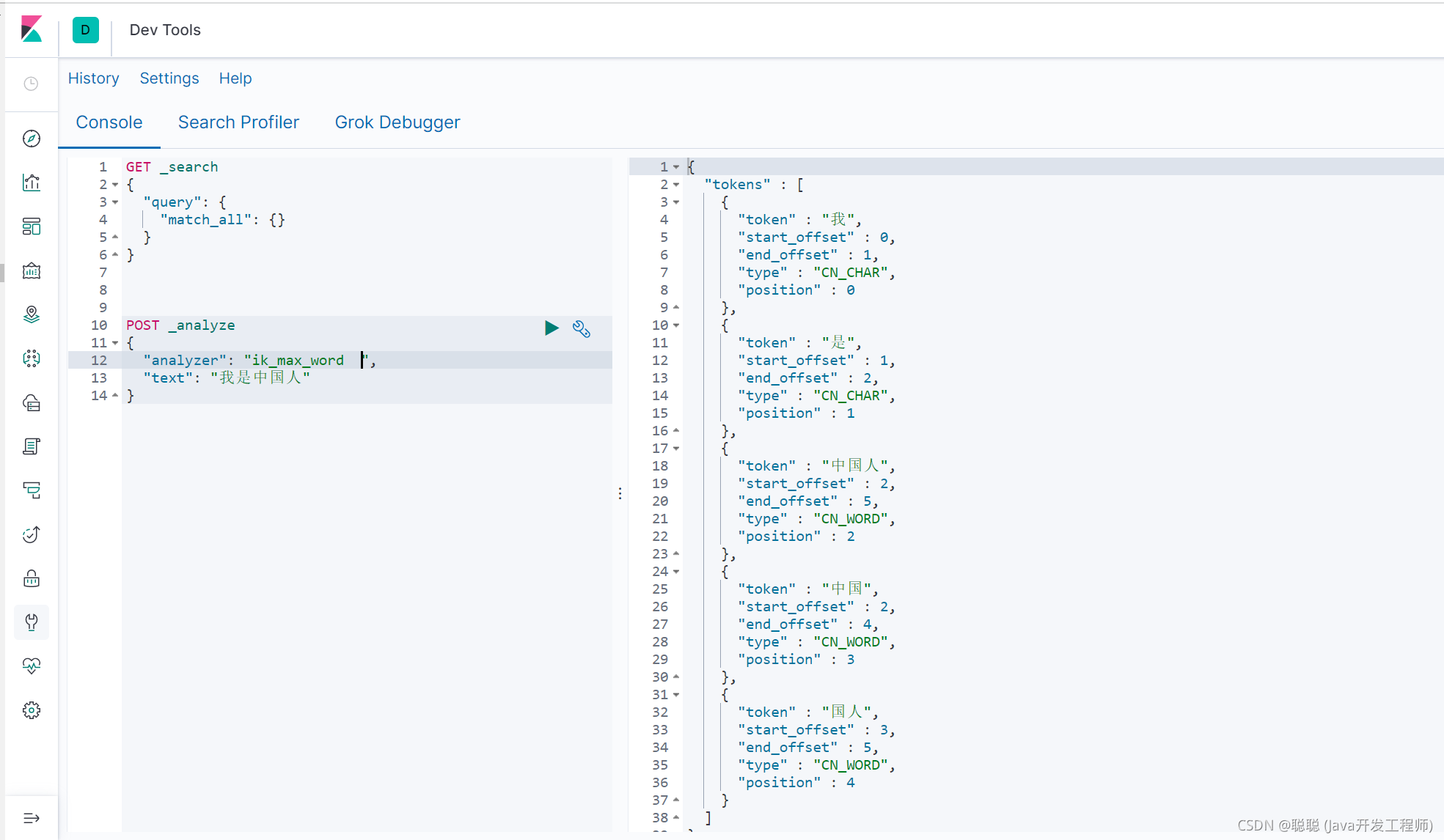1444x840 pixels.
Task: Open the default space D avatar
Action: click(x=86, y=30)
